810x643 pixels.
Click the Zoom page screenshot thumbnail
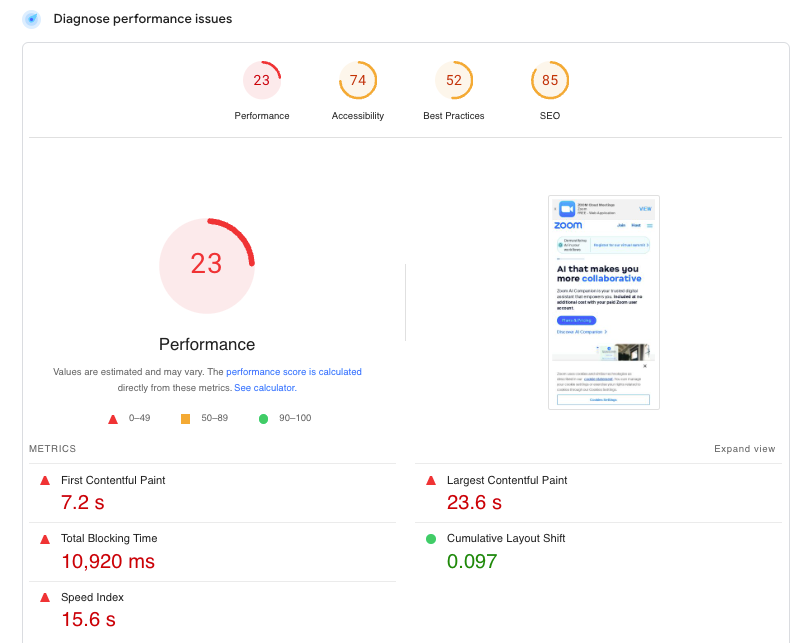pos(603,303)
